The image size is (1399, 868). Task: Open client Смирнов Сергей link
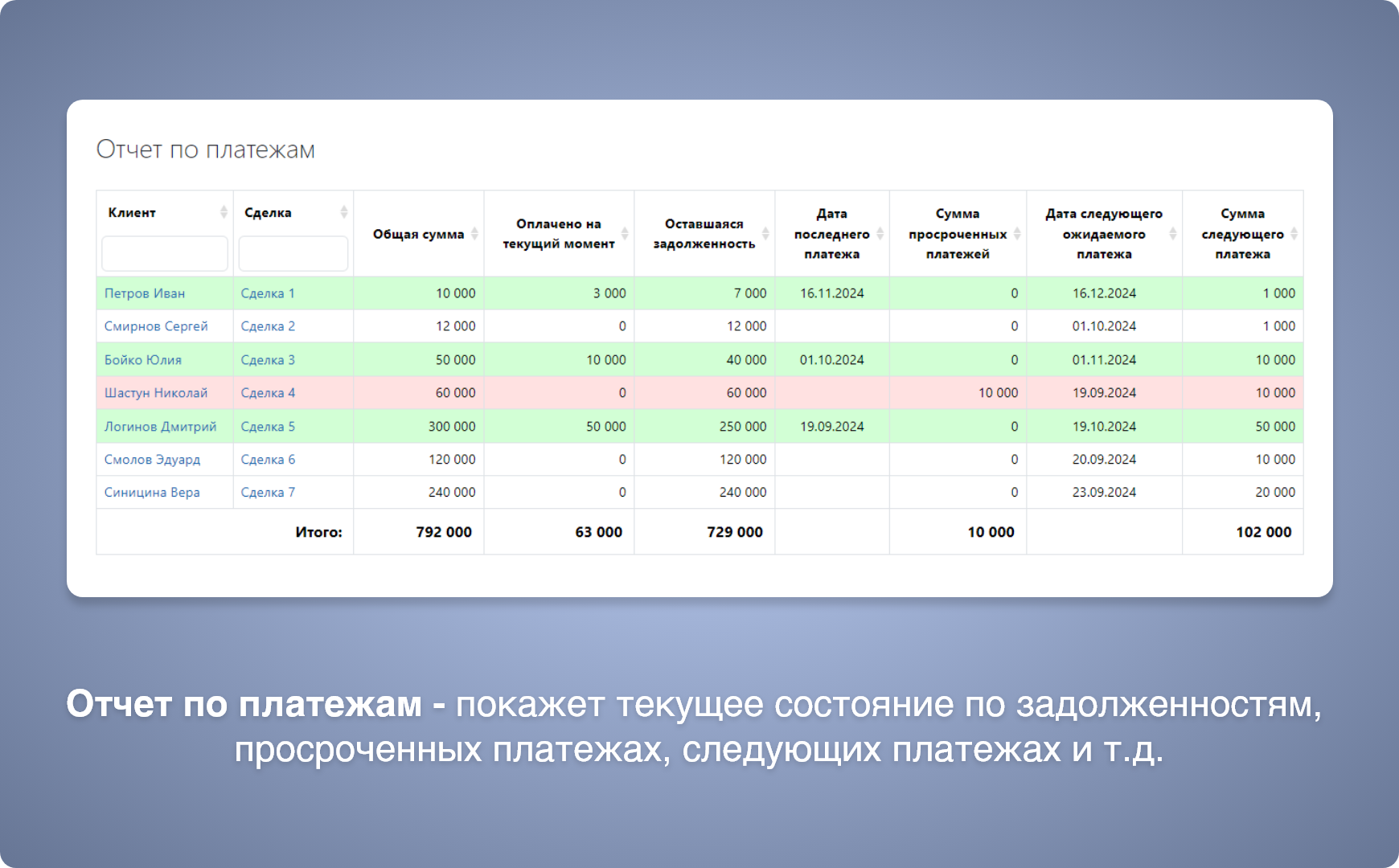[156, 326]
